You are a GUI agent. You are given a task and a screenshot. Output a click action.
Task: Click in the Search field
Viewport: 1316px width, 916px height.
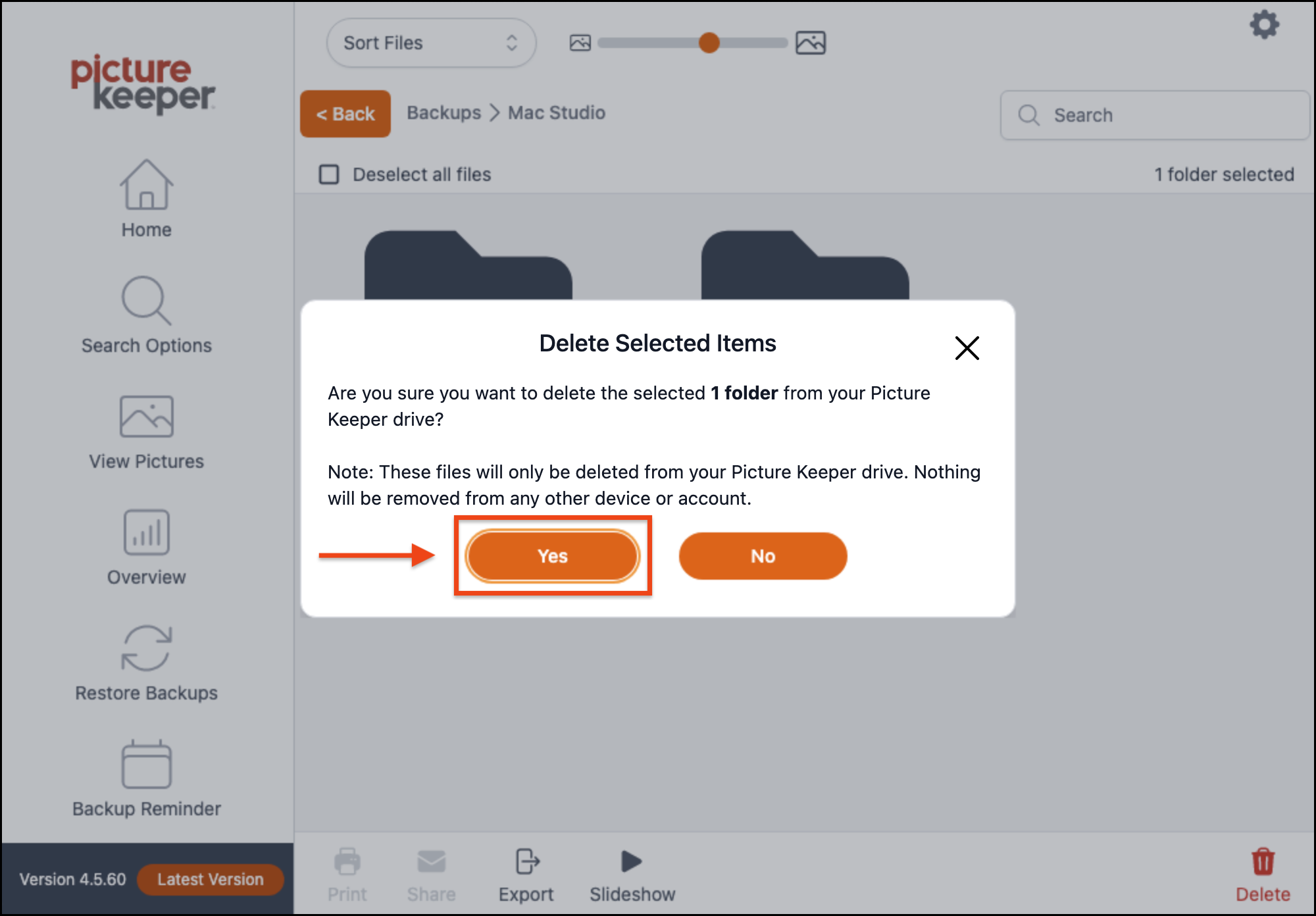tap(1155, 115)
